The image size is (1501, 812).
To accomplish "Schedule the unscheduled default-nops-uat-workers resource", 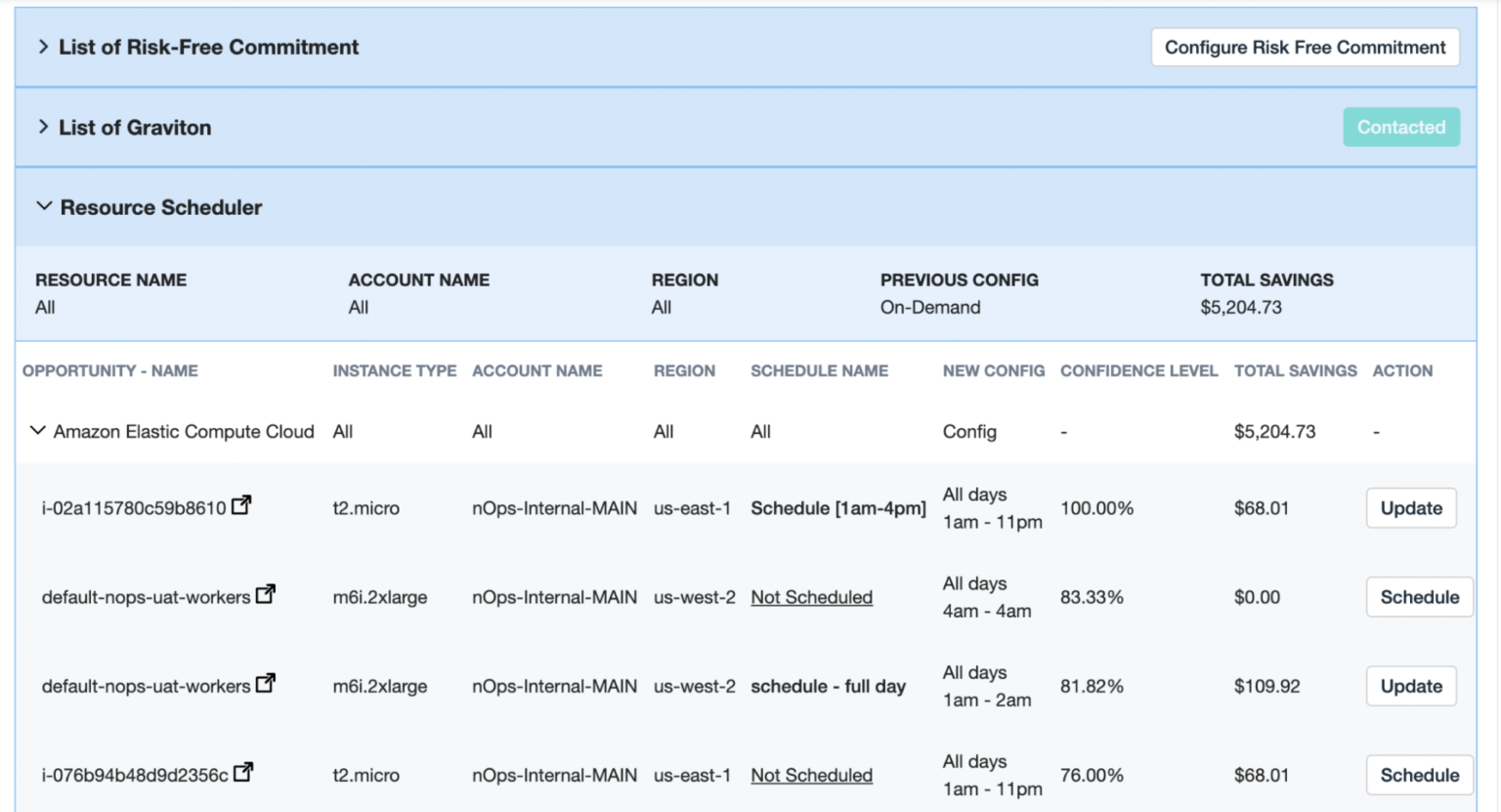I will 1419,596.
